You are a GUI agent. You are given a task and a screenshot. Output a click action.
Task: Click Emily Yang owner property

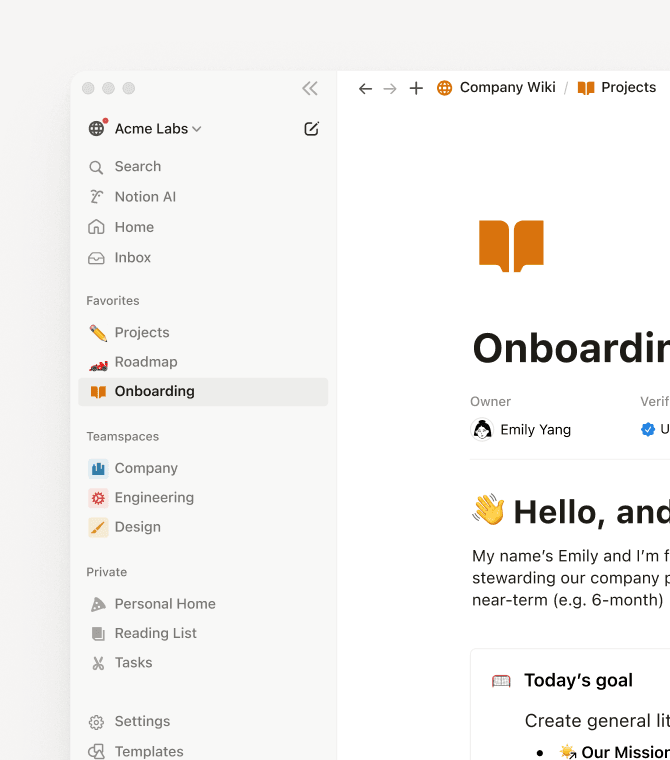point(535,430)
